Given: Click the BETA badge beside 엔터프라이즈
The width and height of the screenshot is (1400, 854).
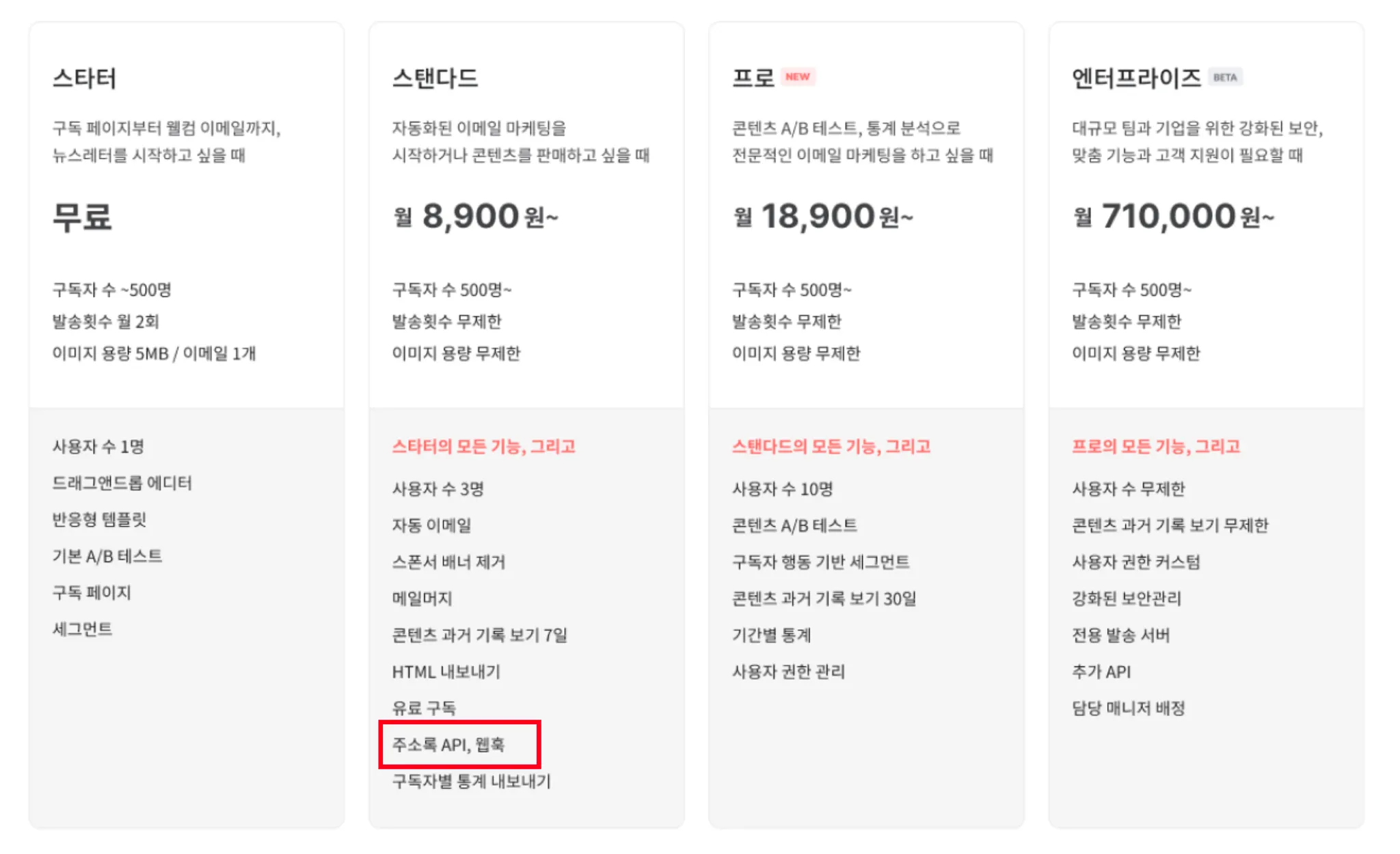Looking at the screenshot, I should point(1224,77).
